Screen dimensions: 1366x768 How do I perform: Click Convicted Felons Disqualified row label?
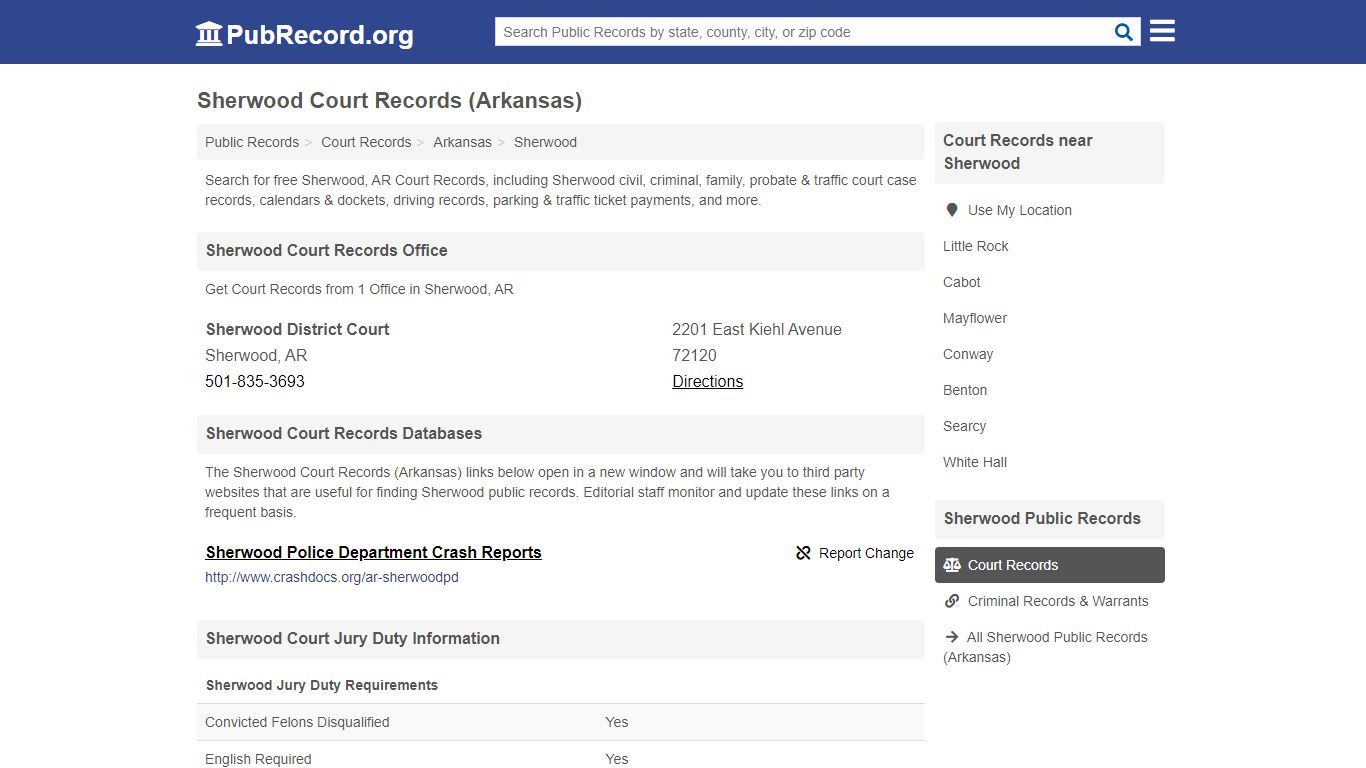tap(297, 722)
